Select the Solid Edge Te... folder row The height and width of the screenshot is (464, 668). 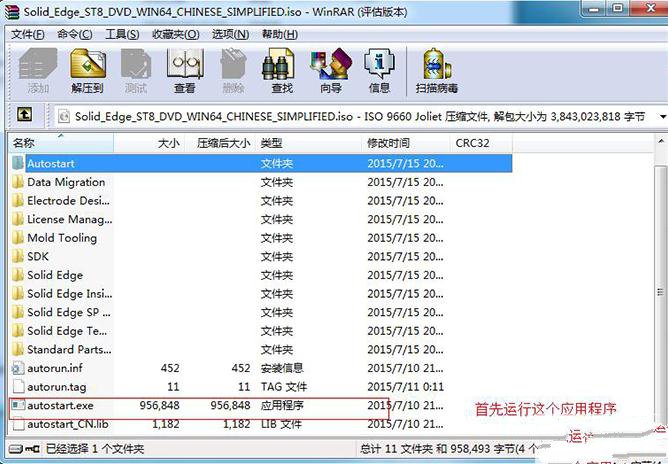260,331
